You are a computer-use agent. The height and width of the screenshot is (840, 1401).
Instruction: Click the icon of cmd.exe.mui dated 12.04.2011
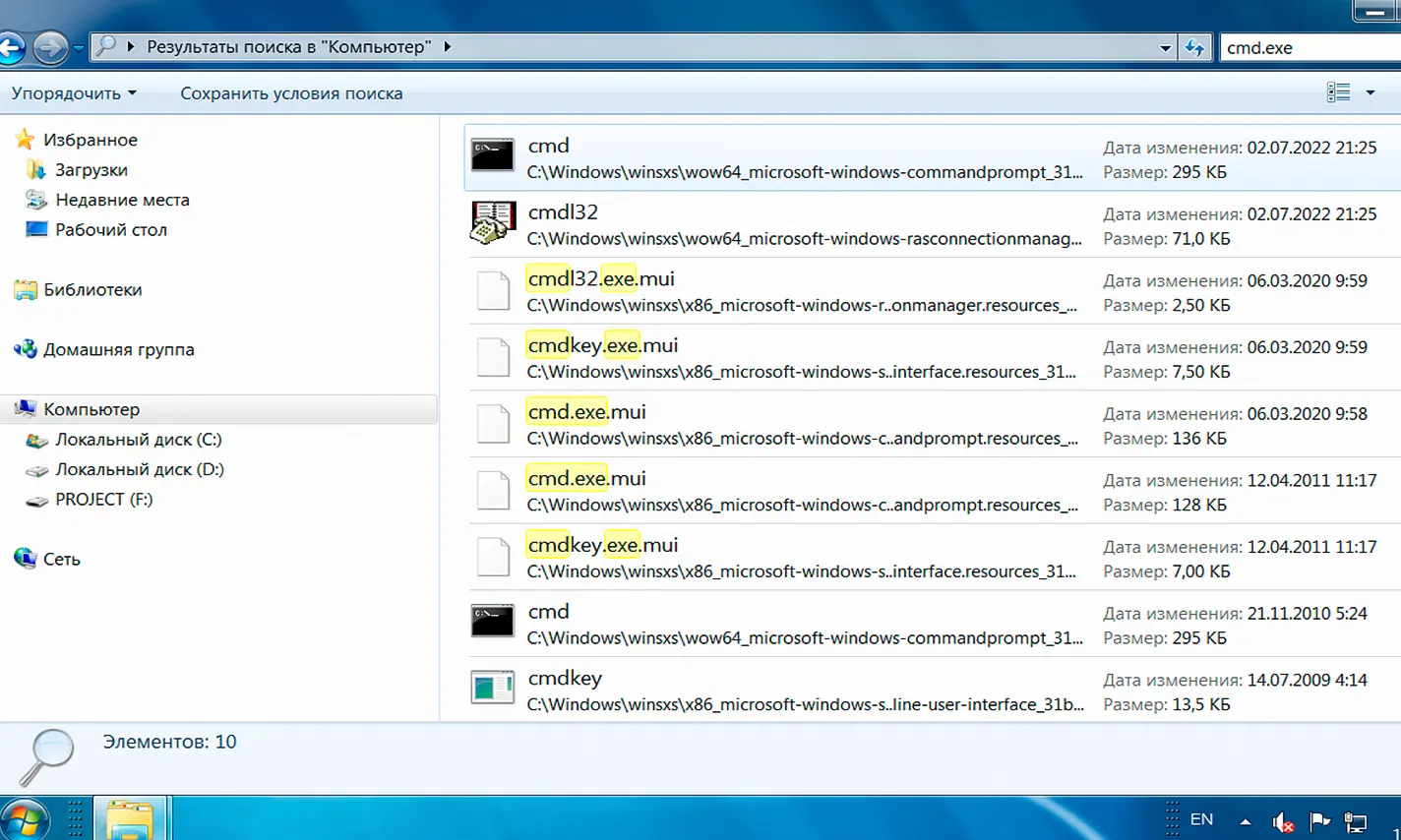tap(493, 491)
